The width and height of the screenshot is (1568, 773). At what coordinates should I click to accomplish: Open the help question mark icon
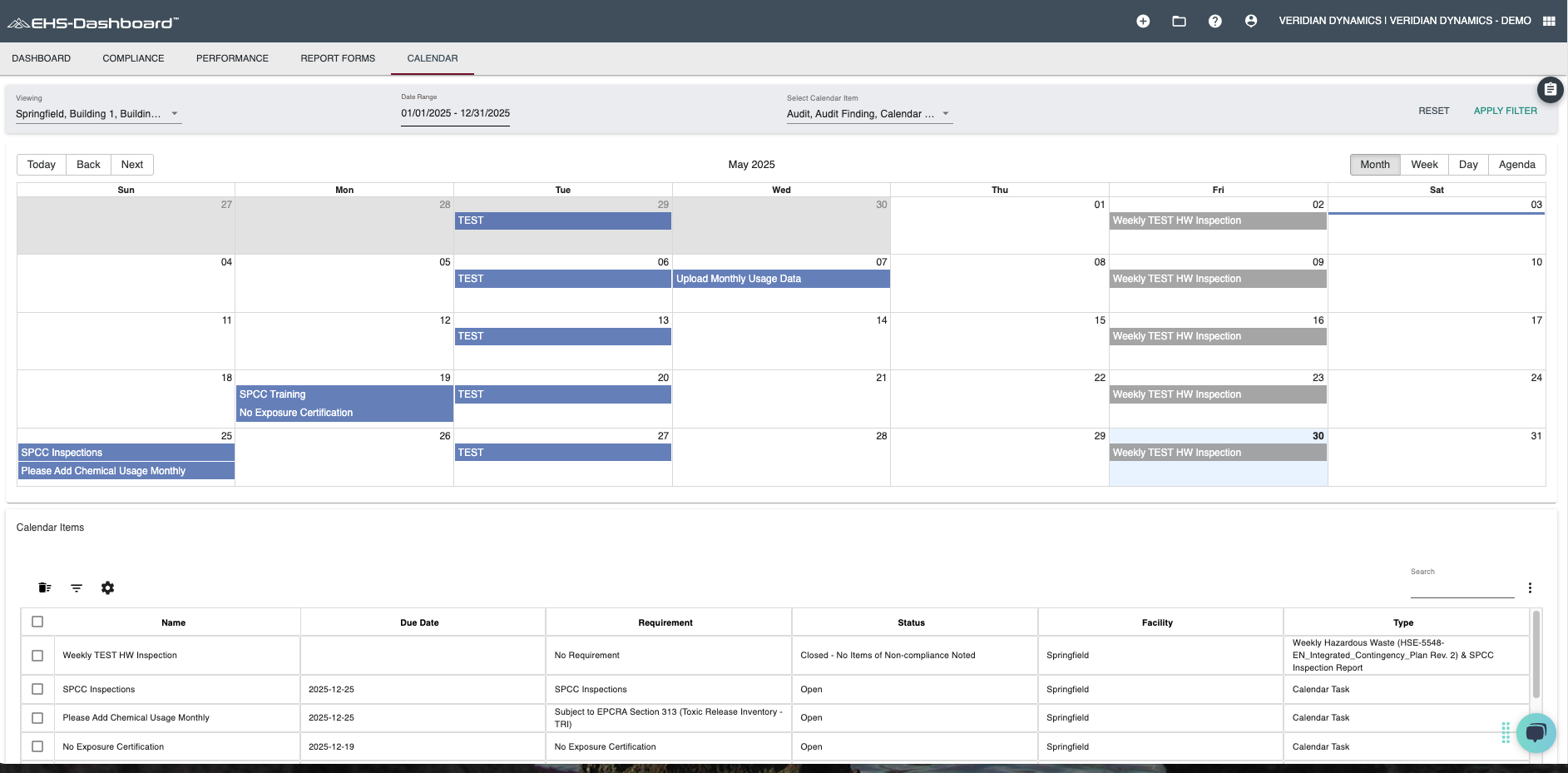(x=1215, y=21)
